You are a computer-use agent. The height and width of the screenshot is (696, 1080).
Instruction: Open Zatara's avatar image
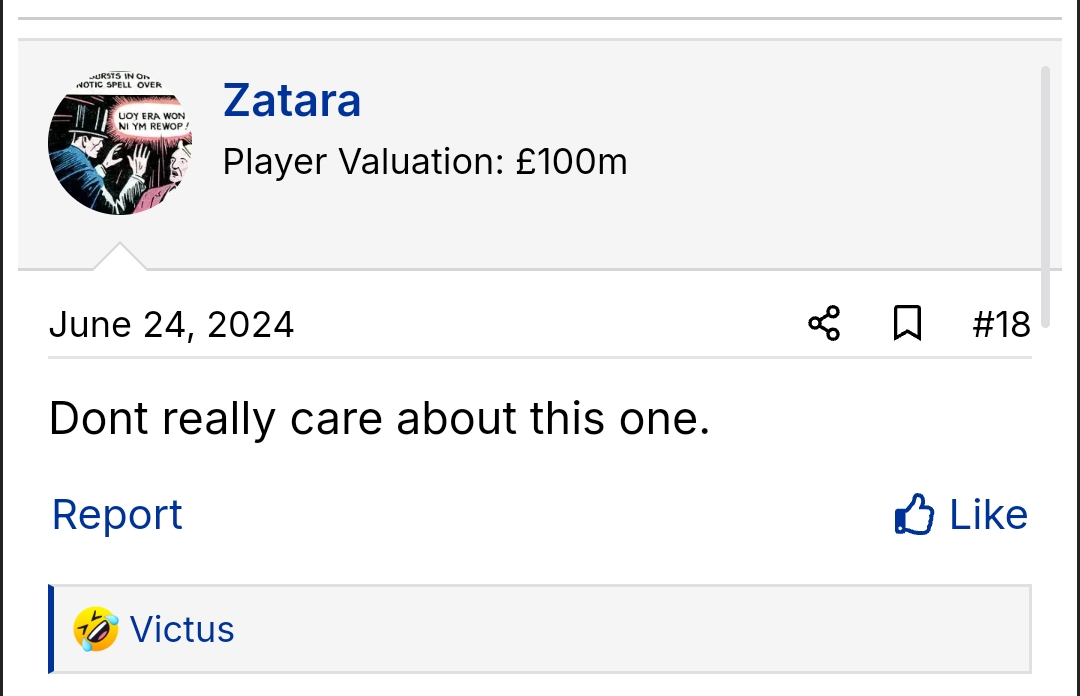click(119, 143)
